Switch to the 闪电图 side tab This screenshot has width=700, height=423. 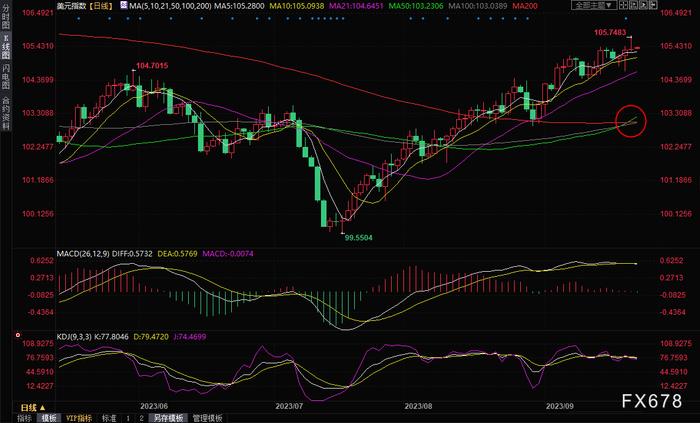6,77
